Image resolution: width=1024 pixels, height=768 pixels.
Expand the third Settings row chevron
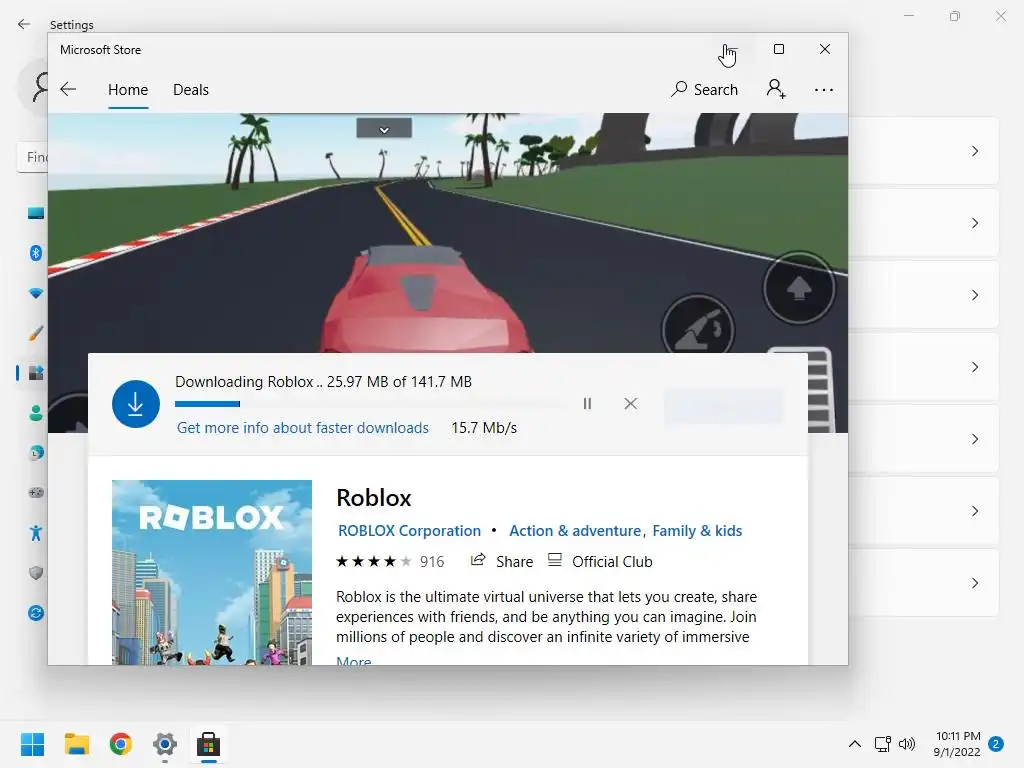(975, 295)
